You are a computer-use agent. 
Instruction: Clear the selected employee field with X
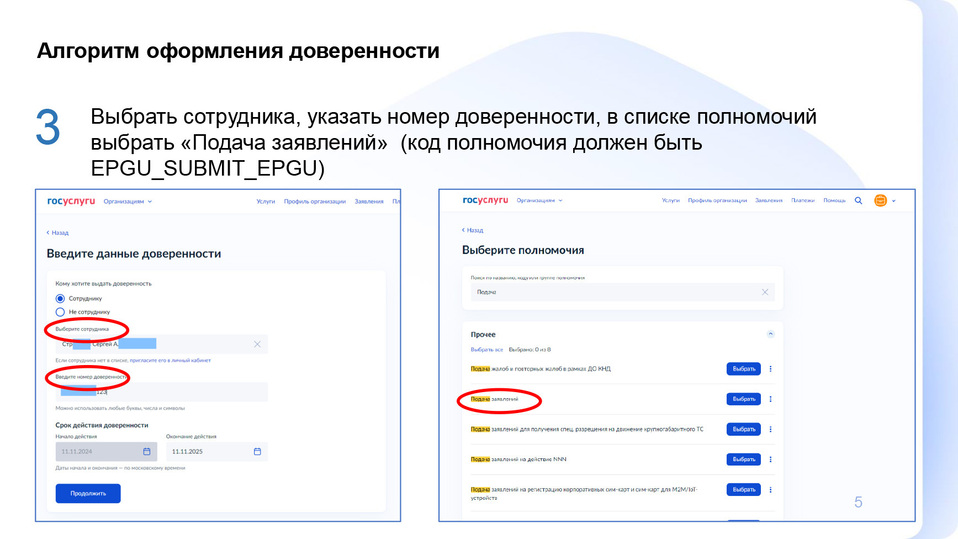[x=257, y=344]
